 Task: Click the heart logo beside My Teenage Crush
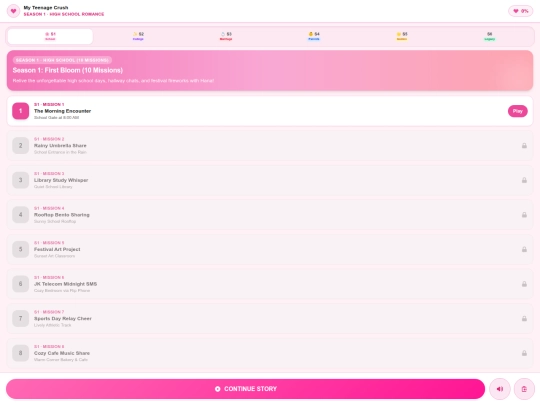tap(13, 11)
